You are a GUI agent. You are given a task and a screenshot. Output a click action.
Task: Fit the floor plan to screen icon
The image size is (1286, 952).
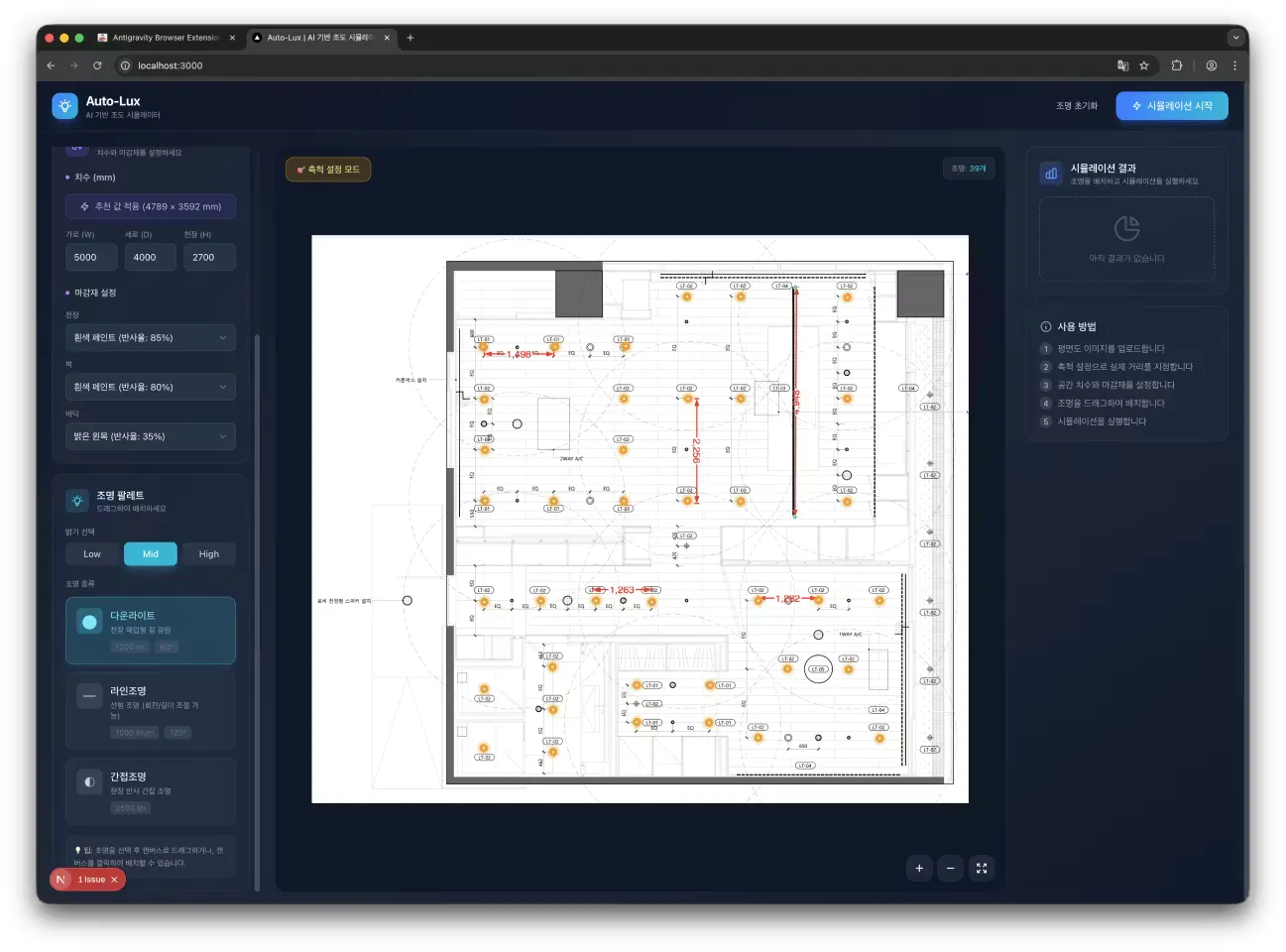click(982, 869)
